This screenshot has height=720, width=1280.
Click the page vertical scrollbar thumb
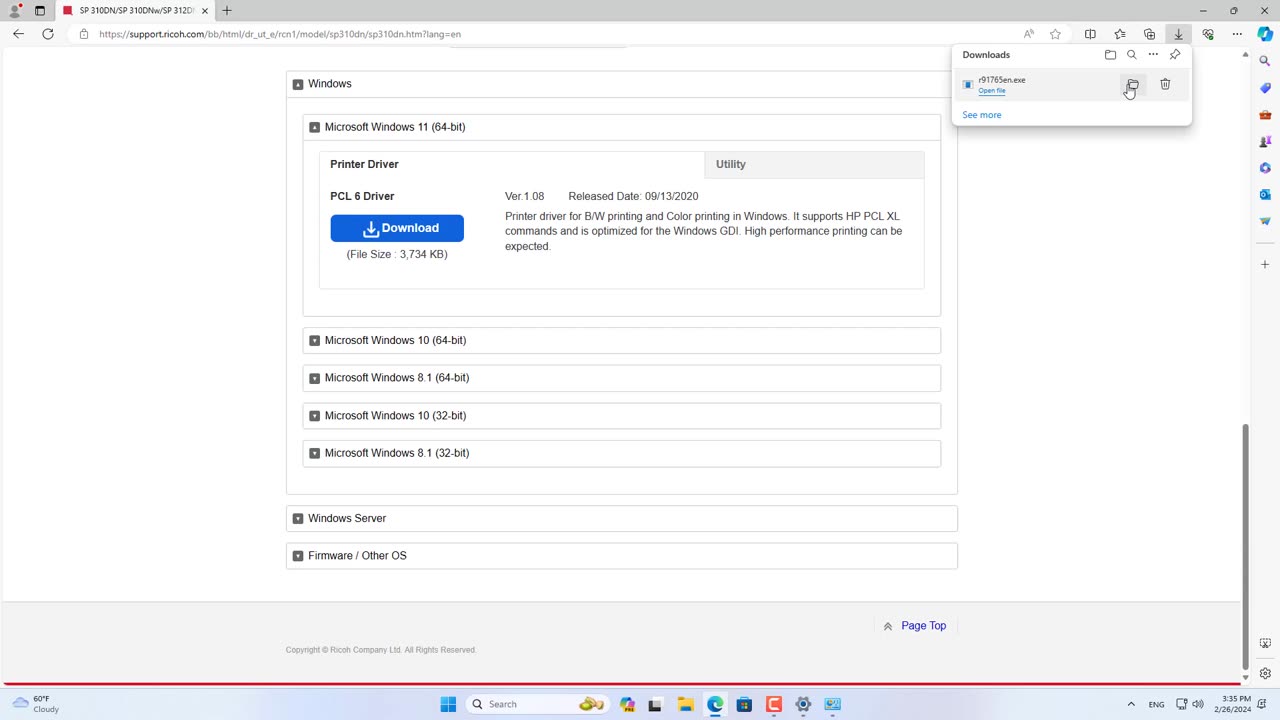coord(1245,547)
